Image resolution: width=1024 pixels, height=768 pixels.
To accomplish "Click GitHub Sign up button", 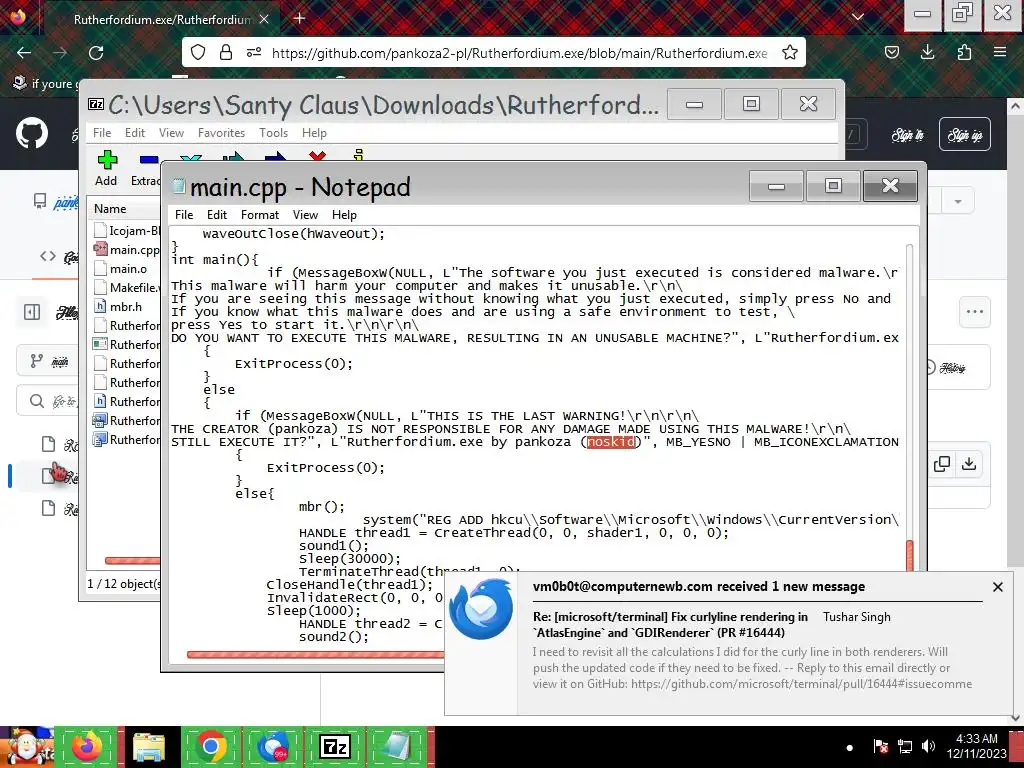I will [x=965, y=135].
